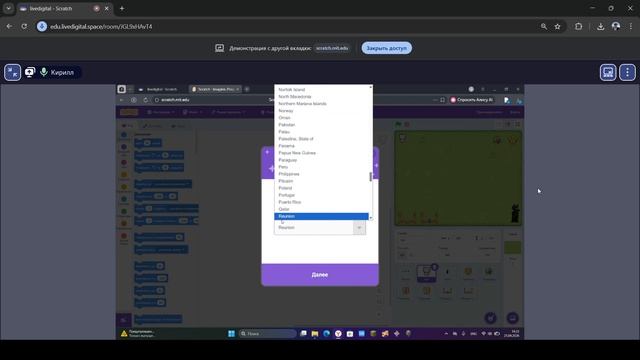640x360 pixels.
Task: Click the shared taskbar search box
Action: [x=268, y=333]
